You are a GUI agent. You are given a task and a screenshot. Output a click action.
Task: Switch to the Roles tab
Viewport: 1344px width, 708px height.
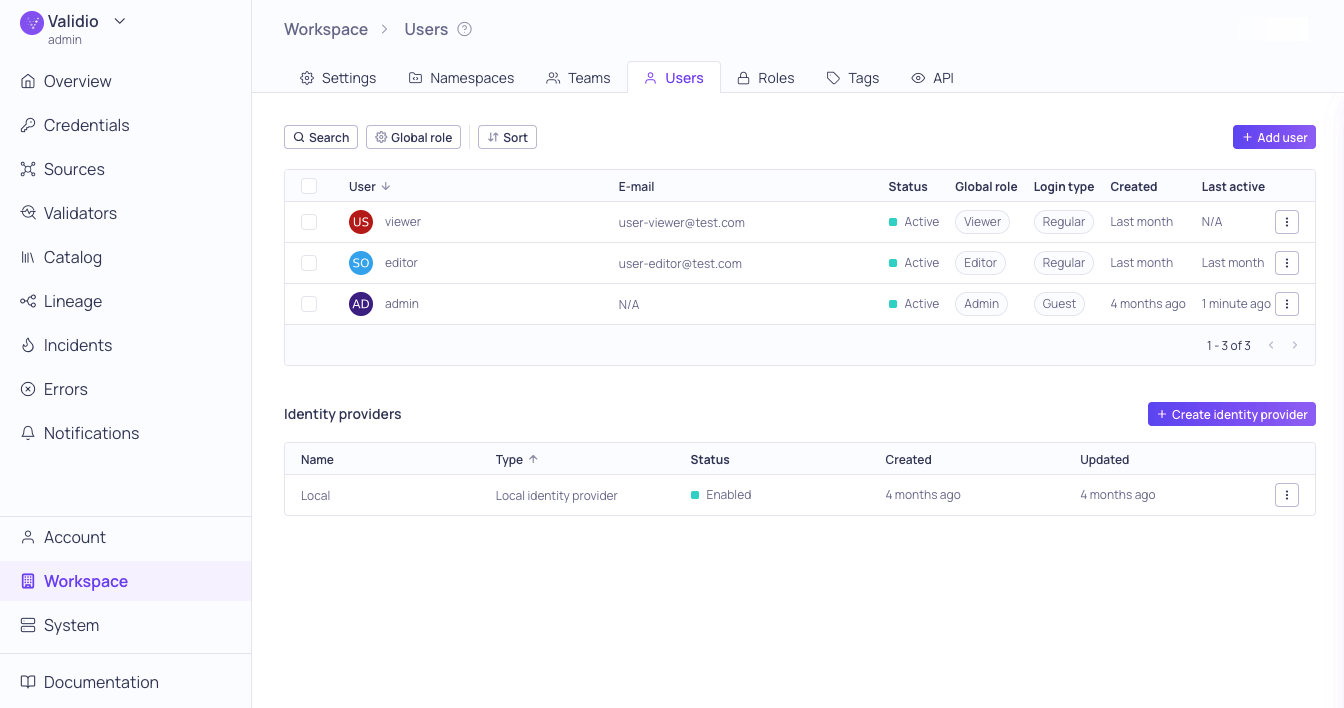[765, 78]
